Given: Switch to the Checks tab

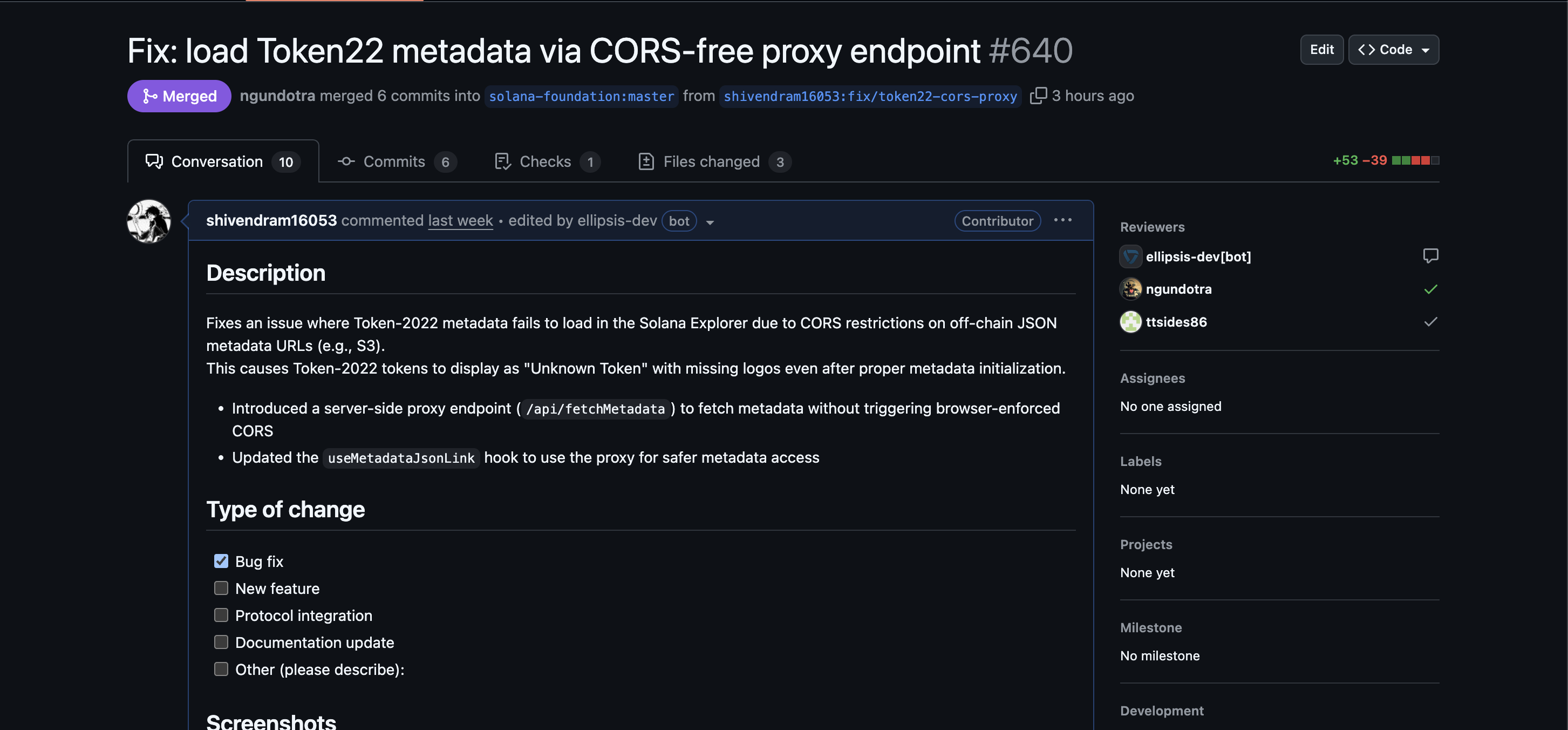Looking at the screenshot, I should click(548, 161).
